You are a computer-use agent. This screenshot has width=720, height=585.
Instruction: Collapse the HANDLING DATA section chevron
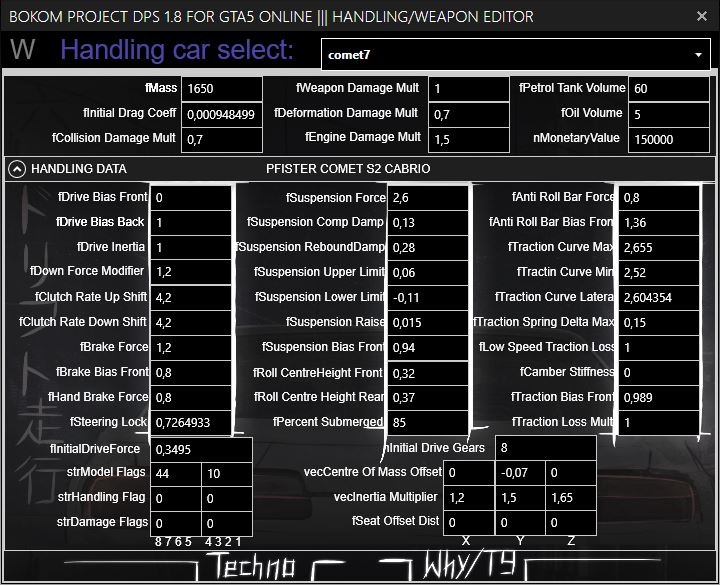pyautogui.click(x=17, y=168)
